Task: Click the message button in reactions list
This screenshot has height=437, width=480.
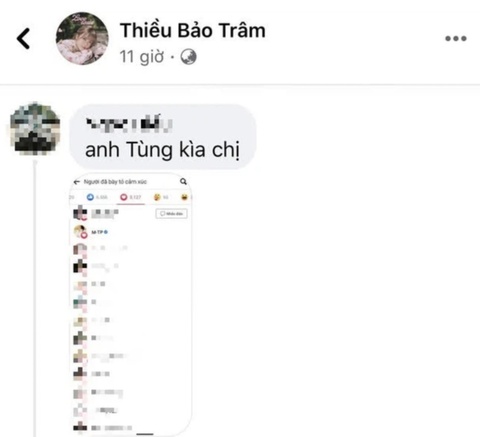Action: coord(171,214)
